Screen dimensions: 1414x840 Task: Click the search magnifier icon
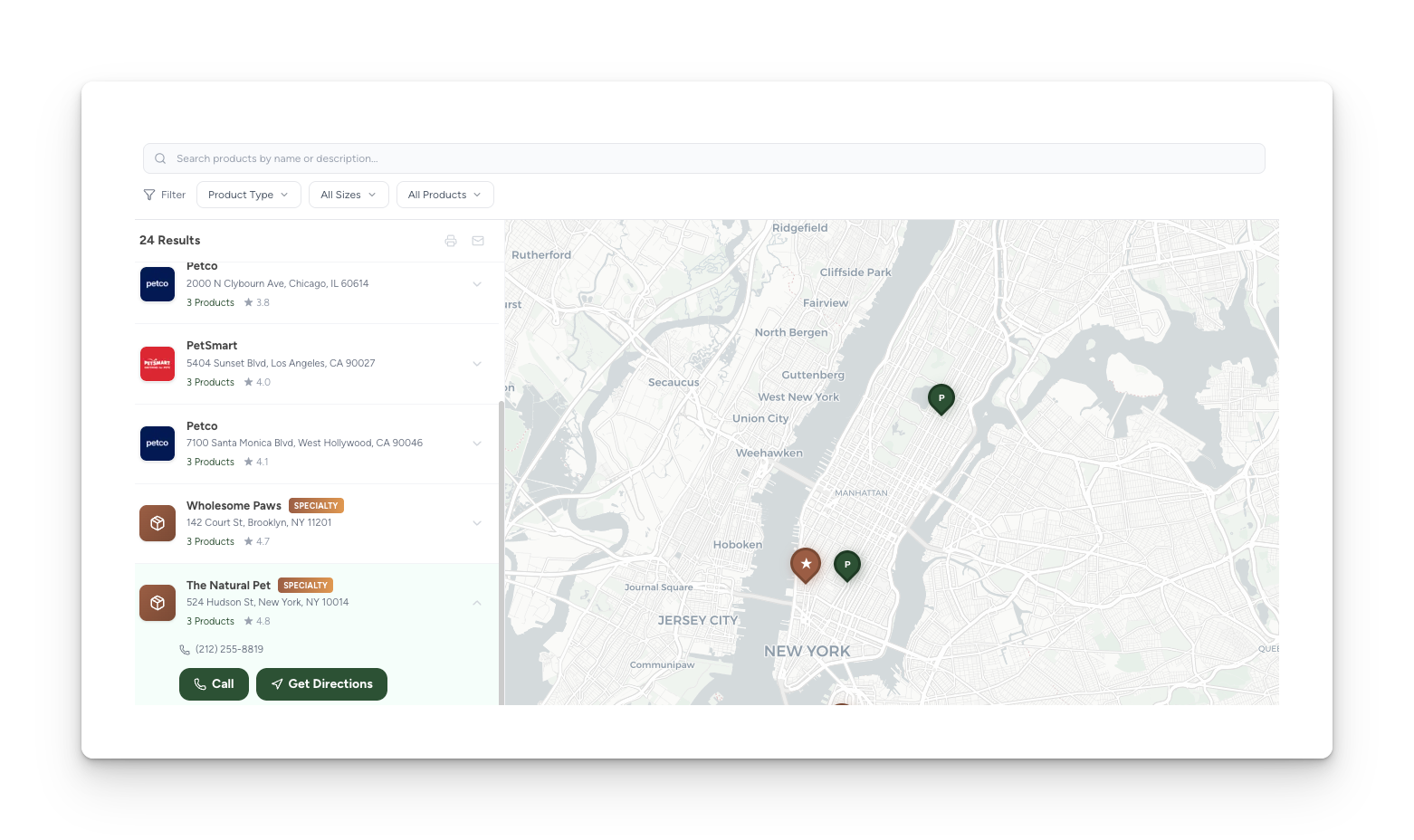(x=160, y=158)
